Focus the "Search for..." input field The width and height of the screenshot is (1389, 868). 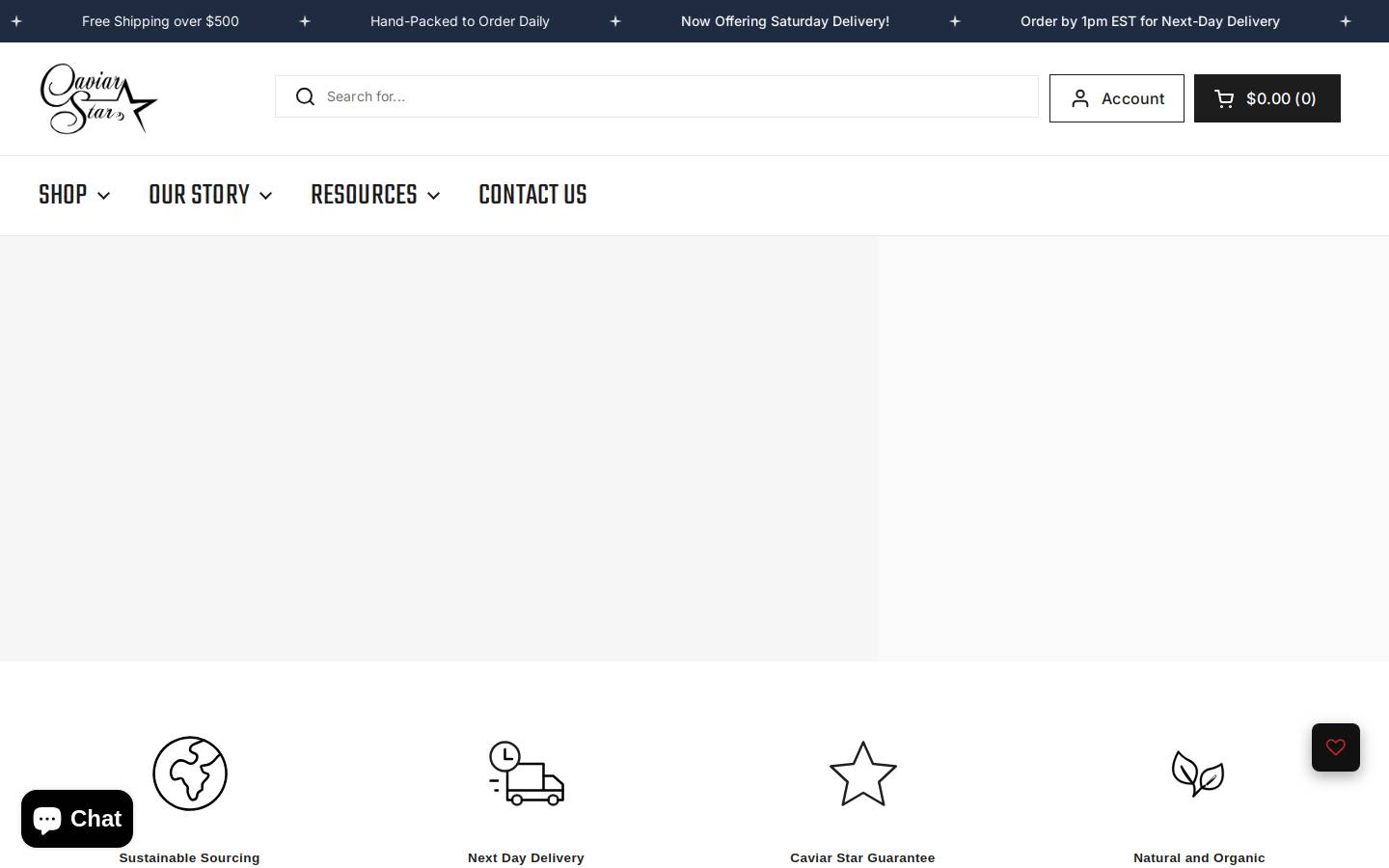point(657,96)
